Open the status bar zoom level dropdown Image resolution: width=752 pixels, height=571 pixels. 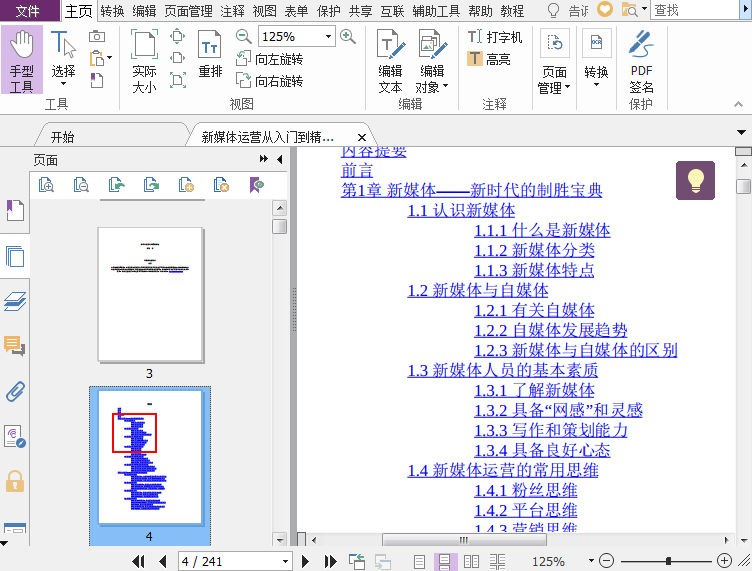click(x=591, y=560)
